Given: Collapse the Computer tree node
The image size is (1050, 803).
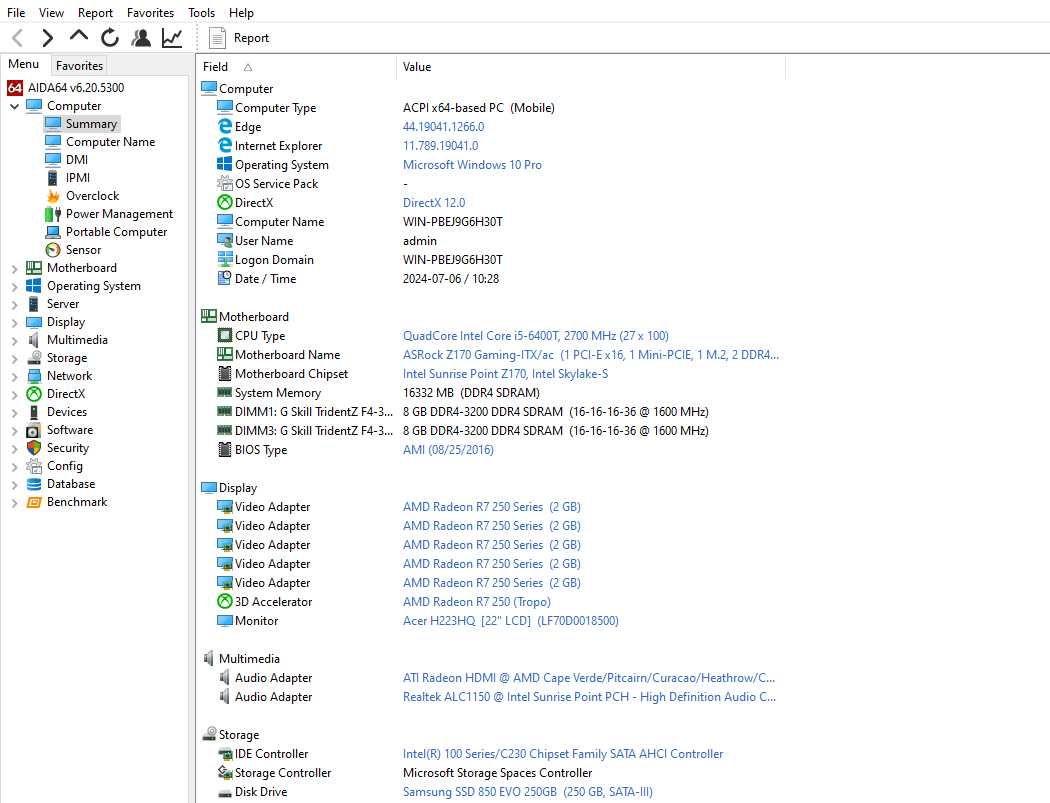Looking at the screenshot, I should click(14, 106).
